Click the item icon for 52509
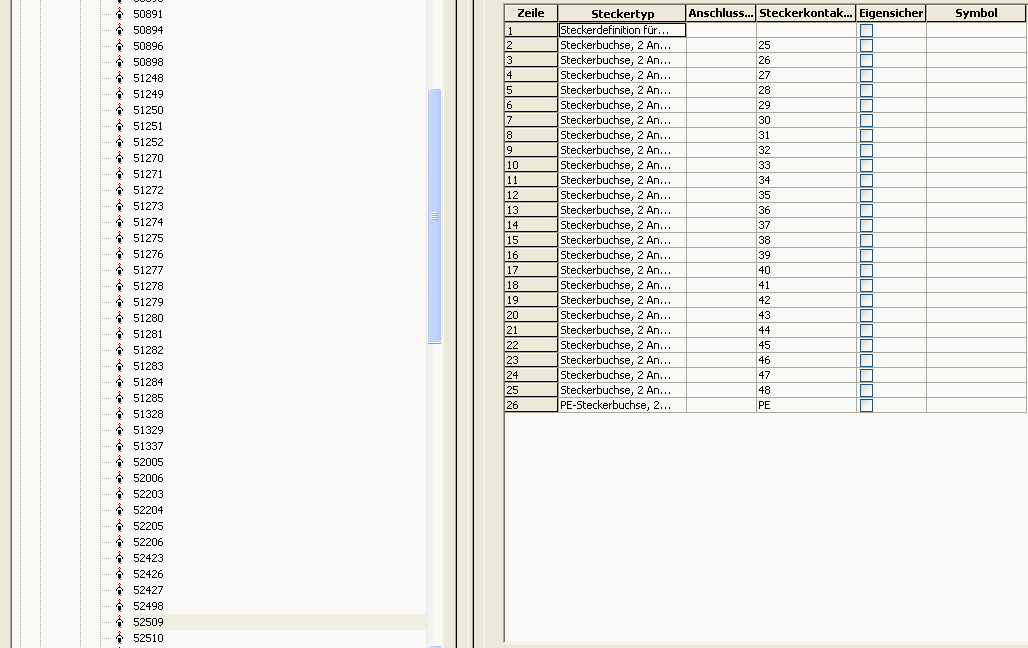Image resolution: width=1028 pixels, height=648 pixels. (119, 622)
